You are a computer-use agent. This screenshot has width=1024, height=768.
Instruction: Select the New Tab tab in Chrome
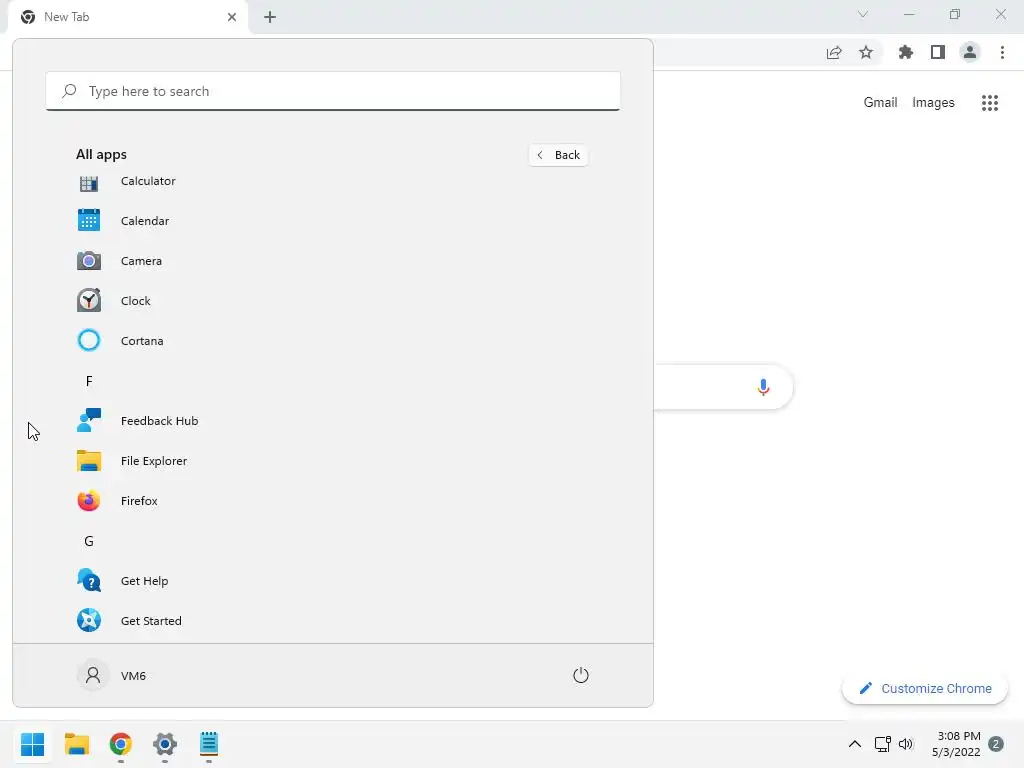point(128,17)
